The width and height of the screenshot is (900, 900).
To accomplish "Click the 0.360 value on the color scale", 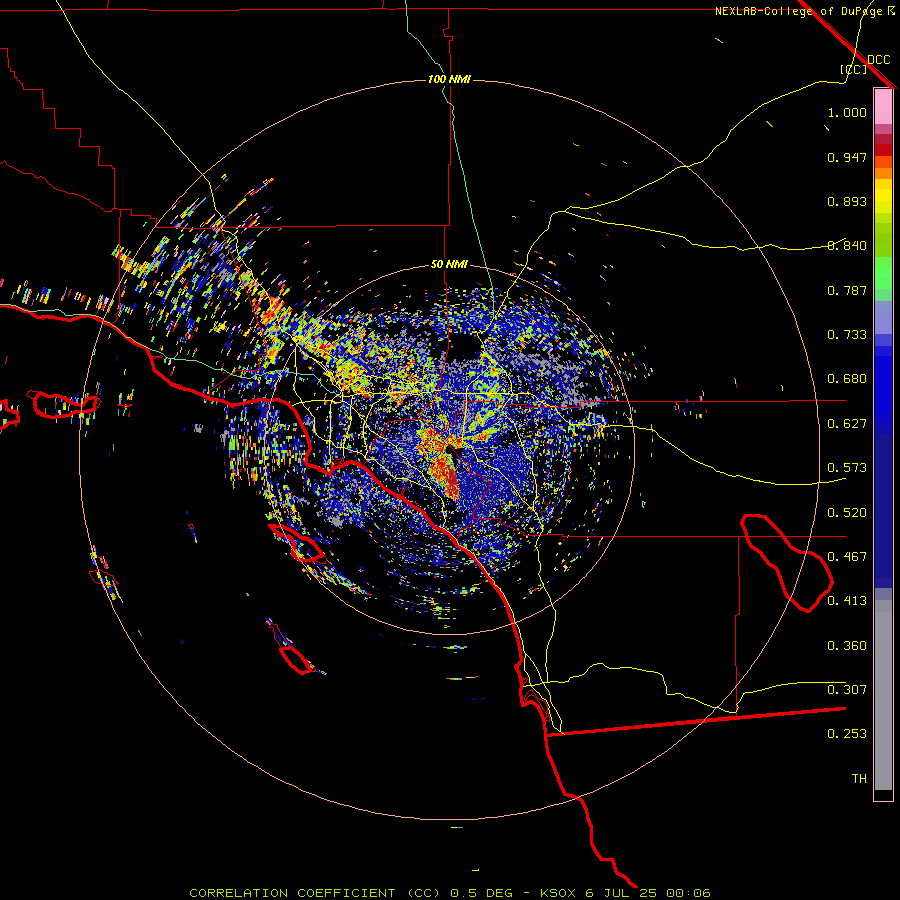I will click(x=847, y=646).
